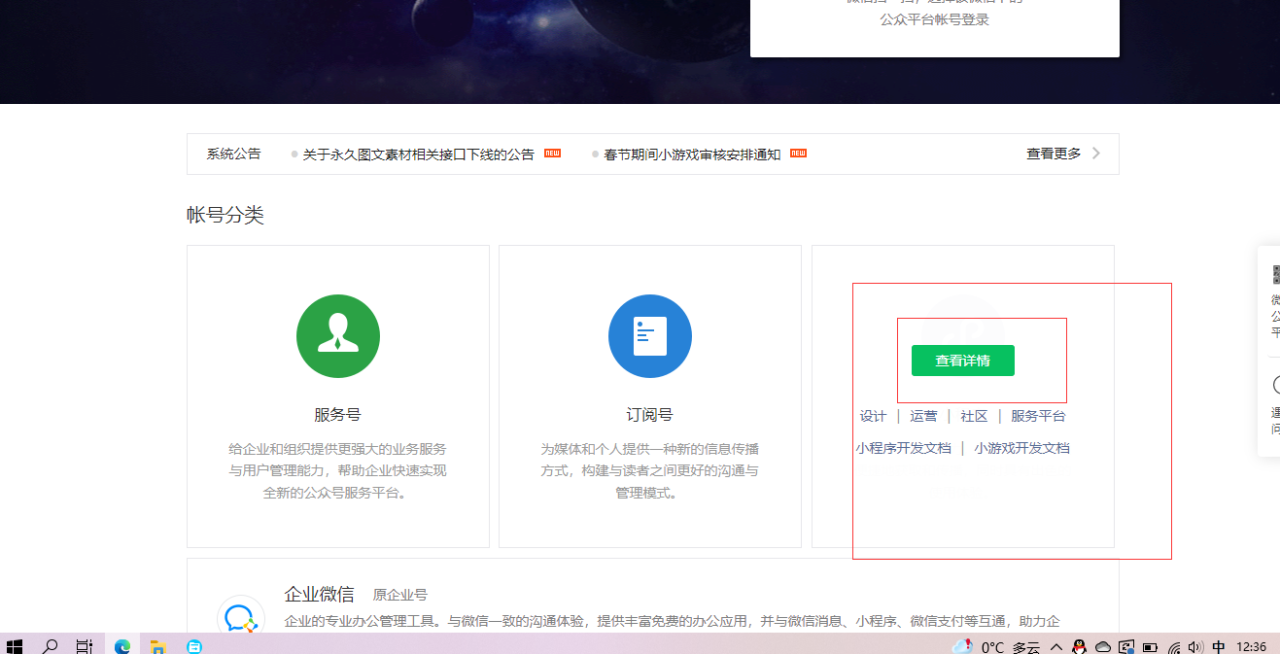Open the 小程序开发文档 link

point(903,447)
